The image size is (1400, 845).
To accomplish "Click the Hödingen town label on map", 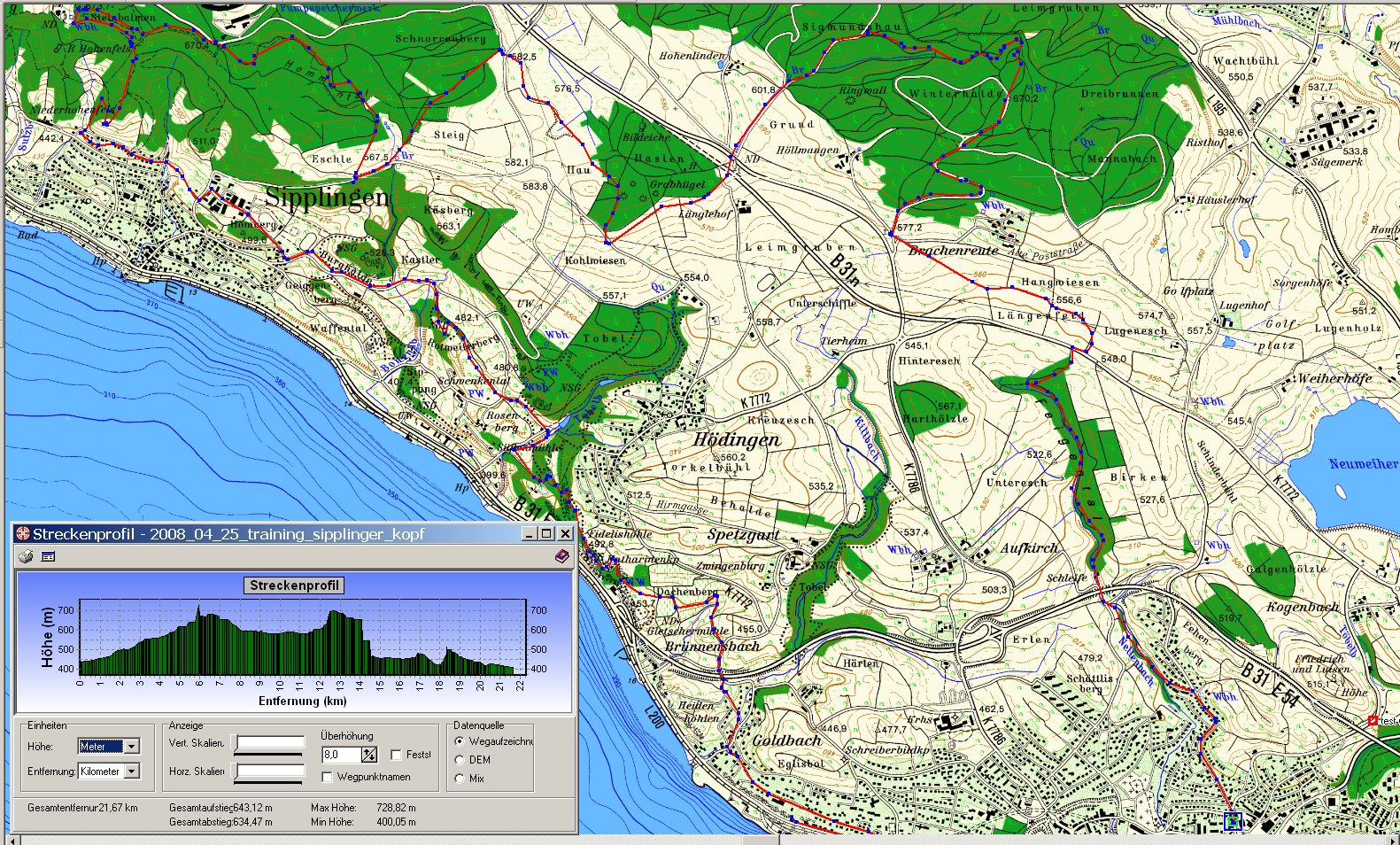I will point(737,439).
